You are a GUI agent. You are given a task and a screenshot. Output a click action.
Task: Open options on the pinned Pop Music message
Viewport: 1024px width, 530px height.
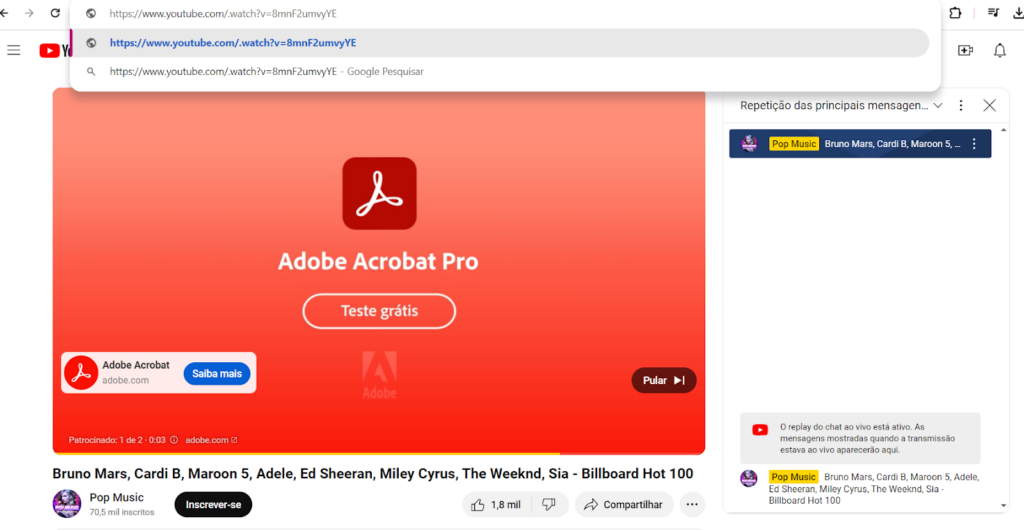tap(974, 144)
